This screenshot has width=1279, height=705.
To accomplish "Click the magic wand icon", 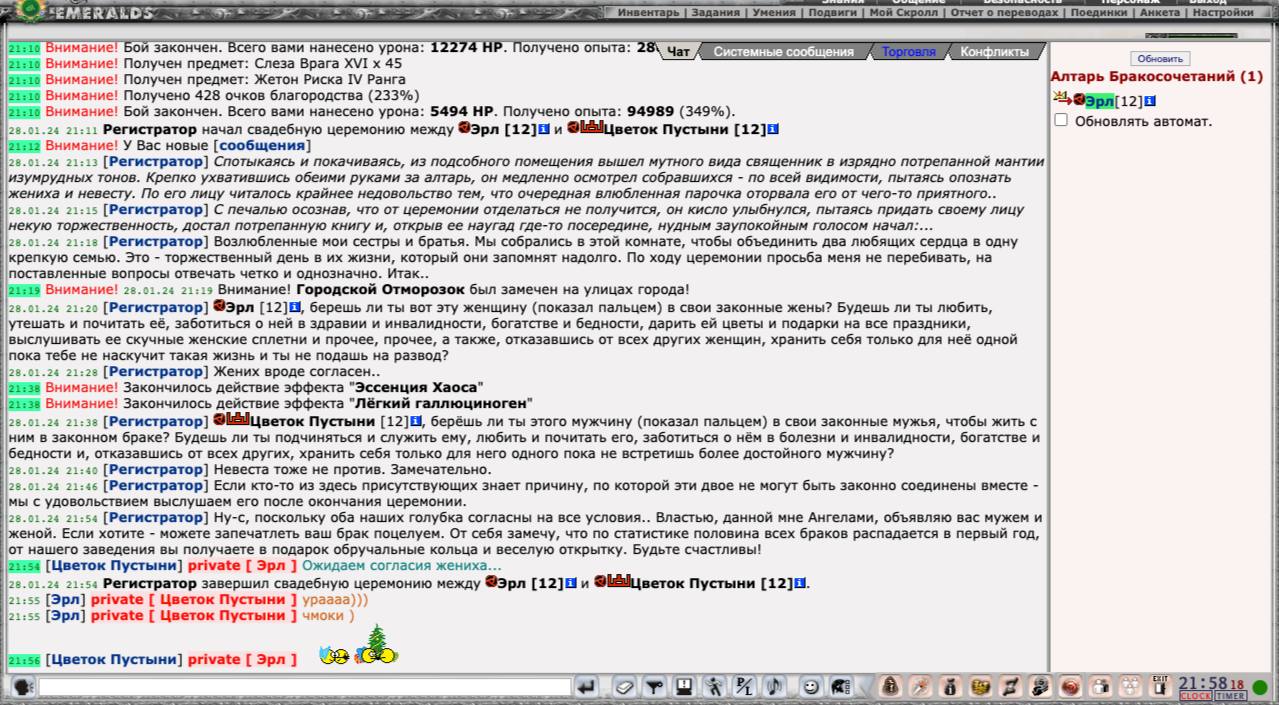I will [921, 687].
